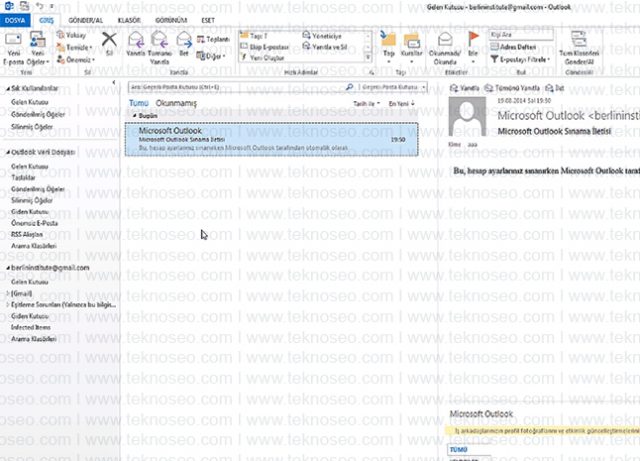Collapse the Sık Kullanılanlar group
Image resolution: width=640 pixels, height=461 pixels.
coord(8,89)
